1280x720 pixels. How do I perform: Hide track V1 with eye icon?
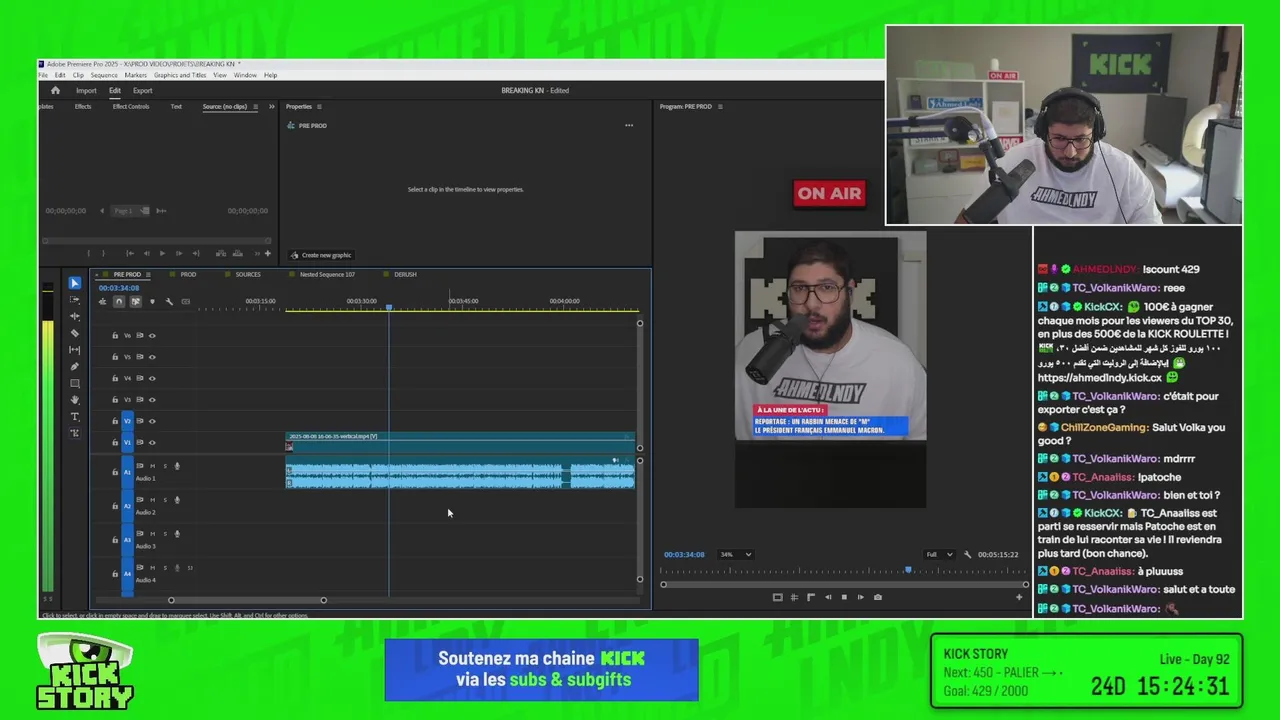tap(152, 442)
